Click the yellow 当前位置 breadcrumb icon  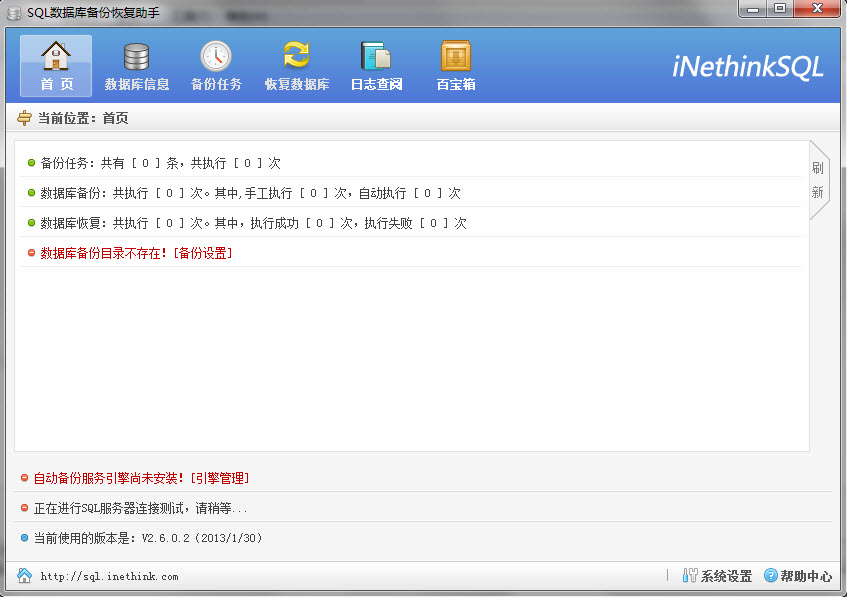(23, 115)
